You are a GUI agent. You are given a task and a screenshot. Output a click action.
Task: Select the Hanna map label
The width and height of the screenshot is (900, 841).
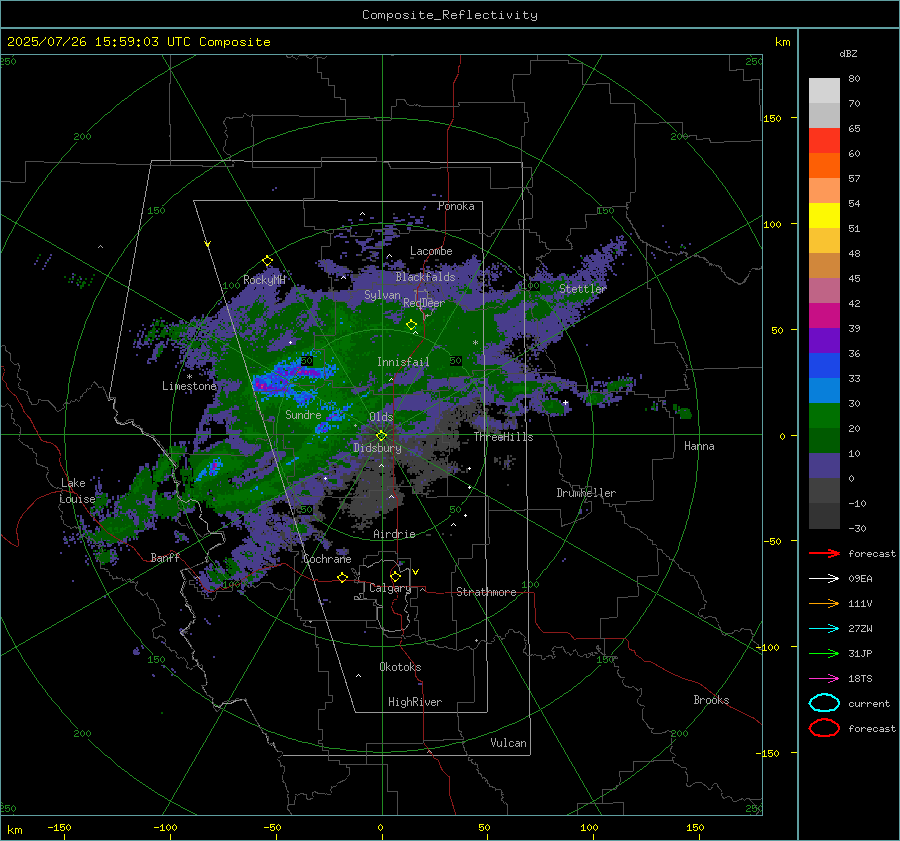pyautogui.click(x=699, y=446)
